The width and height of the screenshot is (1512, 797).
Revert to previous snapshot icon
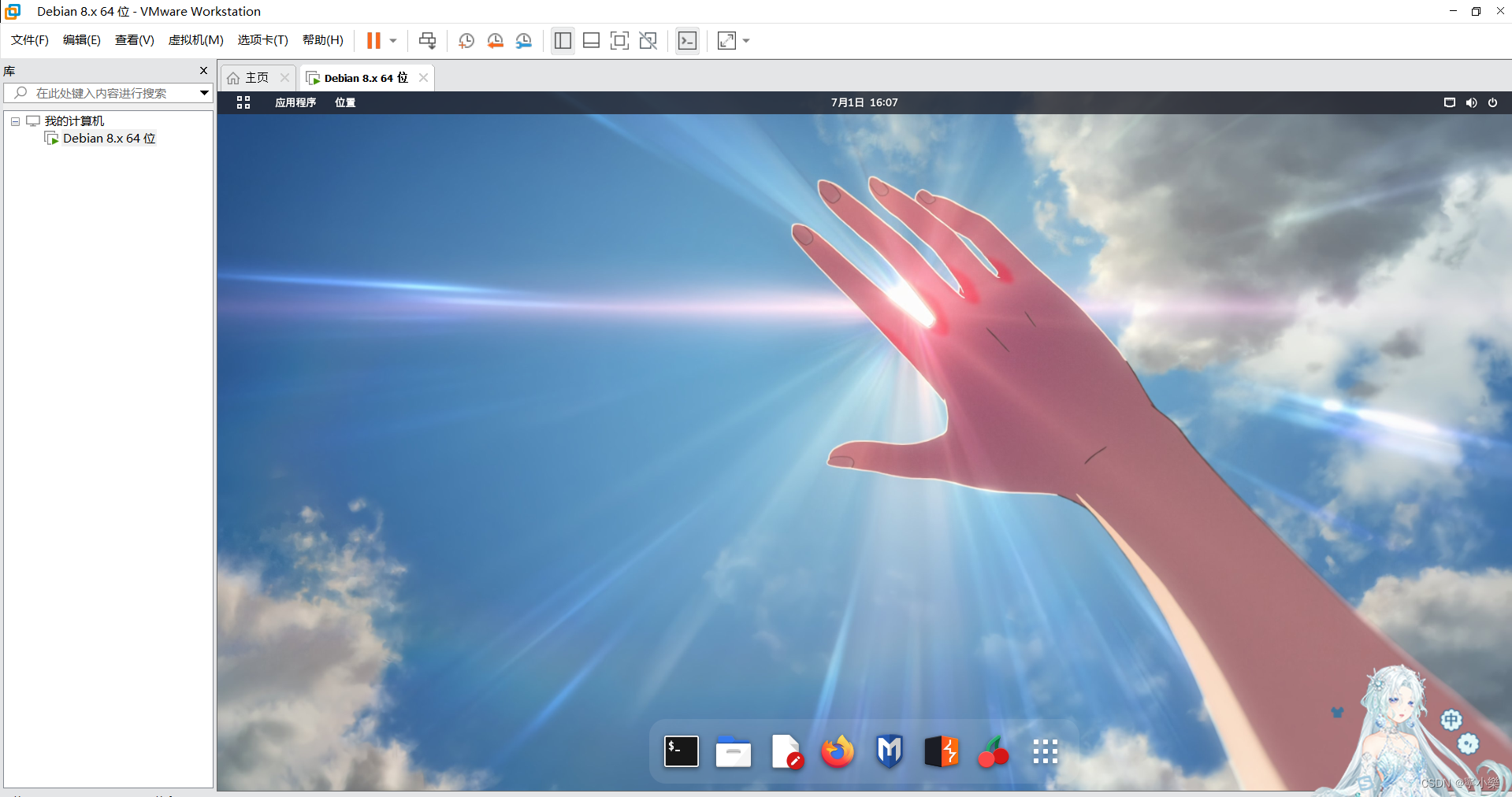495,40
